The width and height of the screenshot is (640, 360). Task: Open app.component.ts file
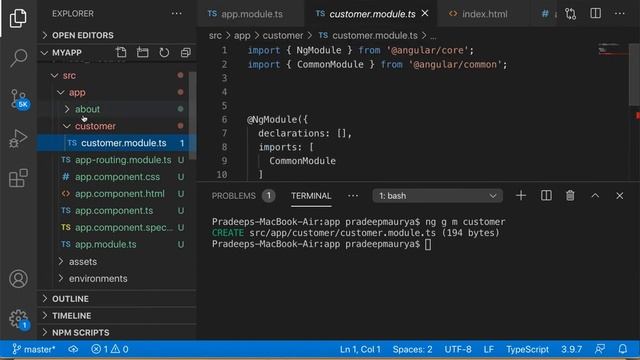click(113, 211)
